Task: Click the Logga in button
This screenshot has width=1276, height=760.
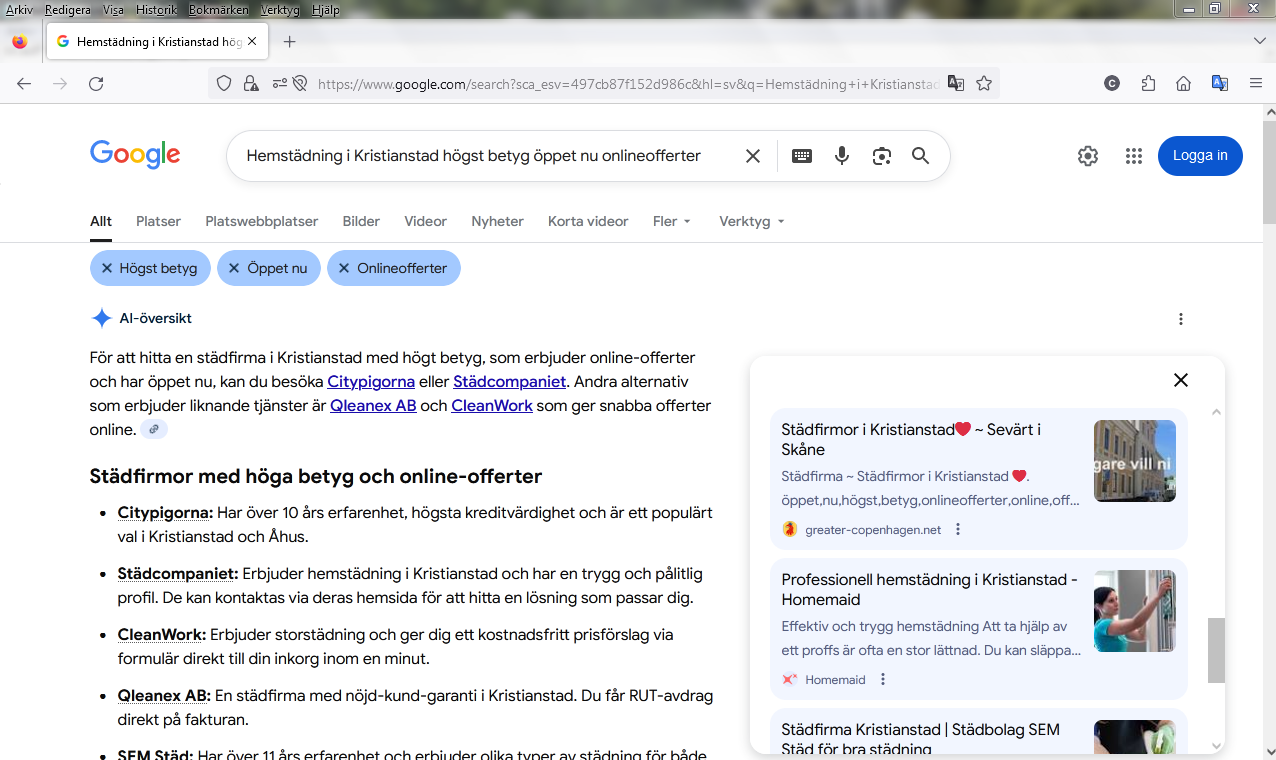Action: click(1200, 156)
